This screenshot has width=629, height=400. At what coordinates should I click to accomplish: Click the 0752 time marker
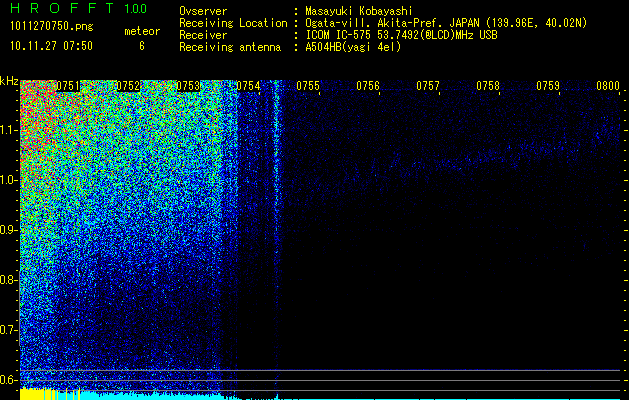128,86
